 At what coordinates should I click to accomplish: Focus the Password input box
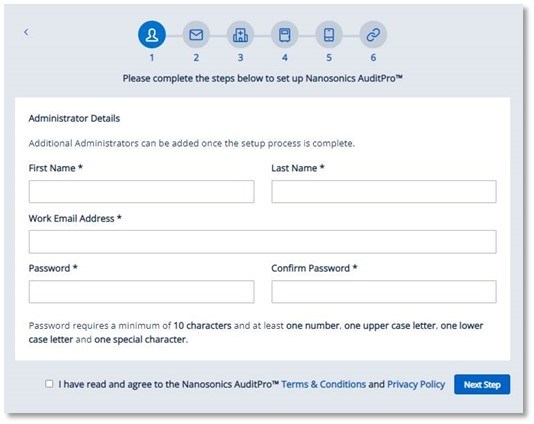point(141,292)
